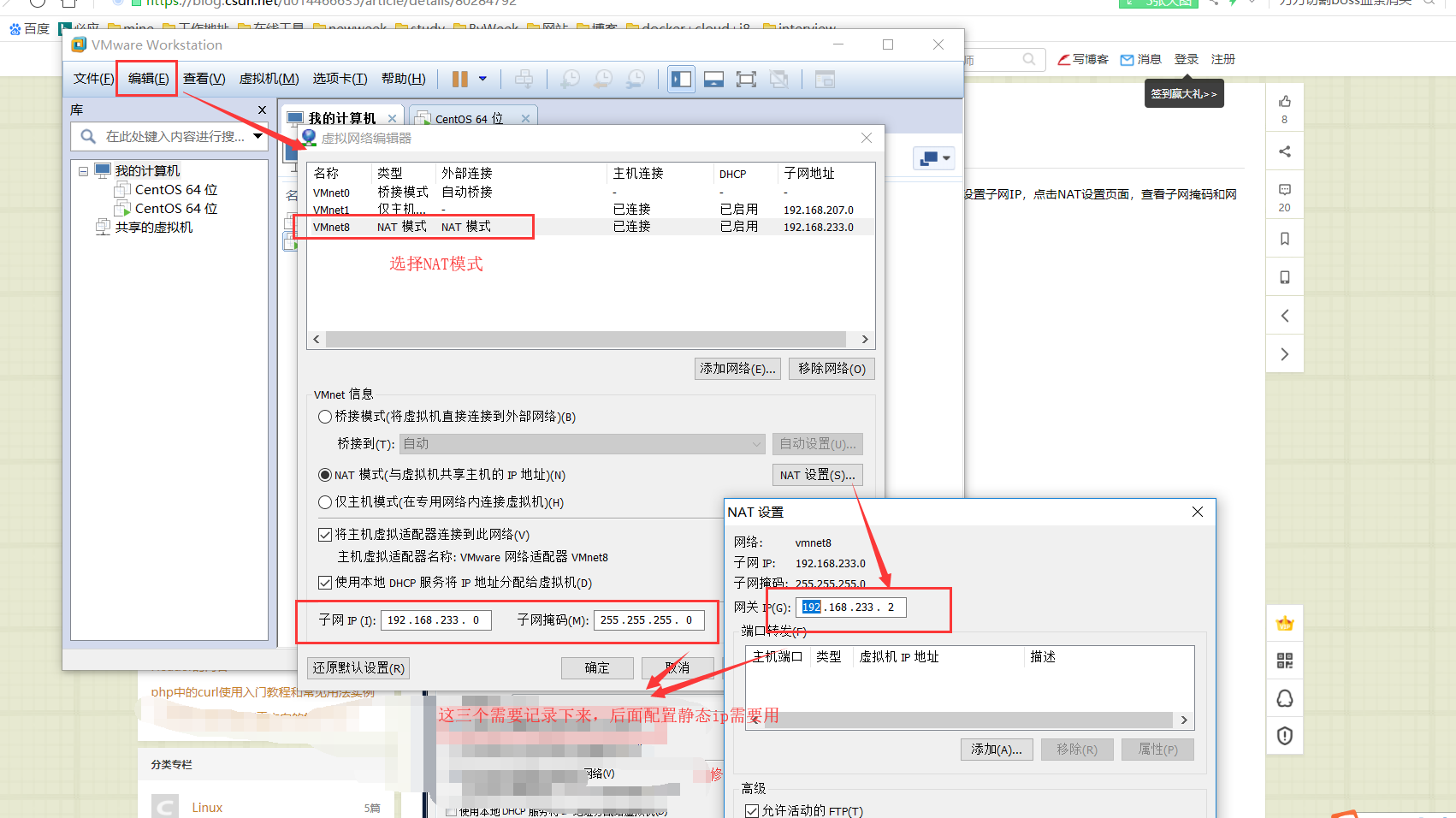Open the 桥接到 自动 dropdown
Viewport: 1456px width, 818px height.
click(x=583, y=444)
